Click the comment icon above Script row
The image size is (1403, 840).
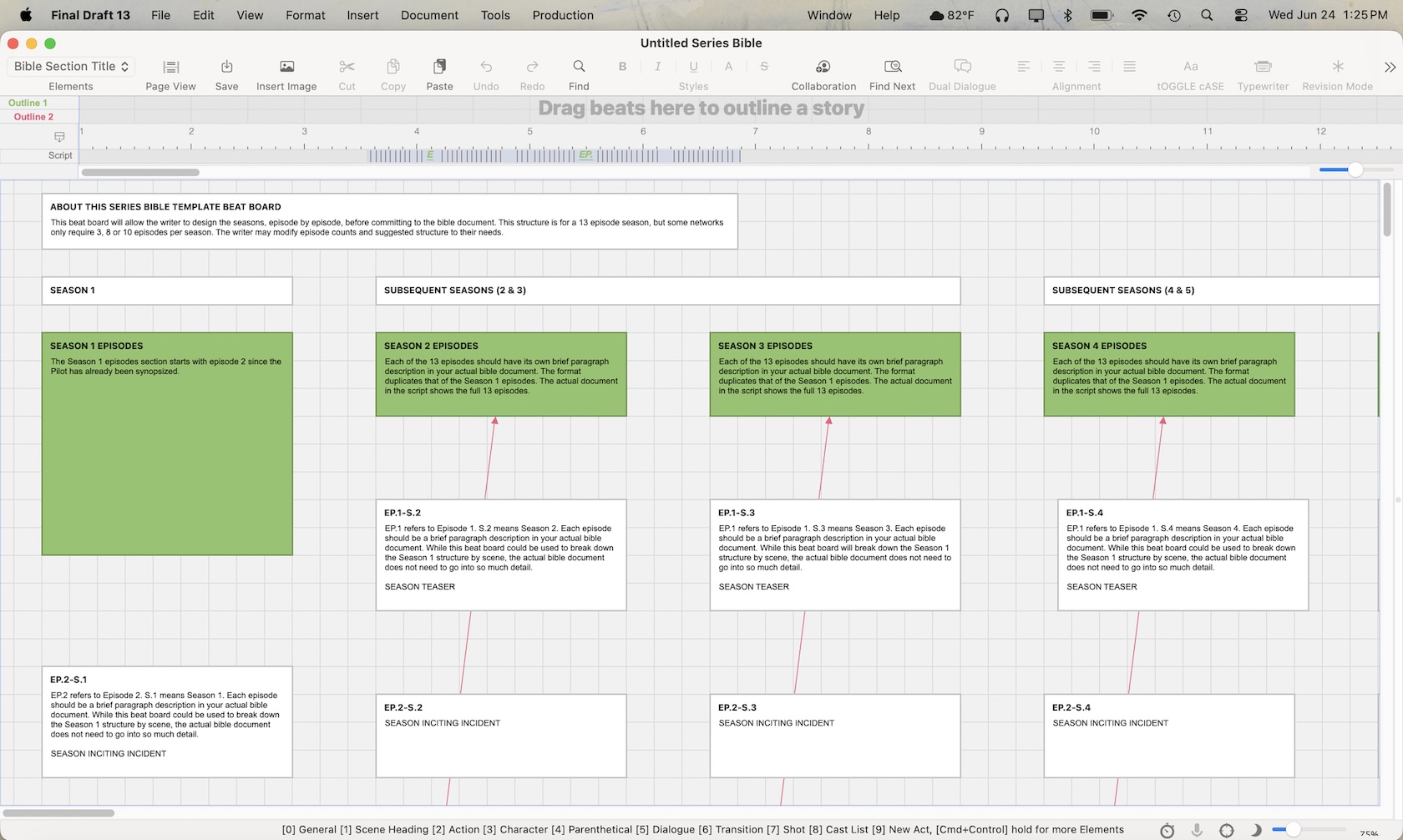click(x=59, y=137)
